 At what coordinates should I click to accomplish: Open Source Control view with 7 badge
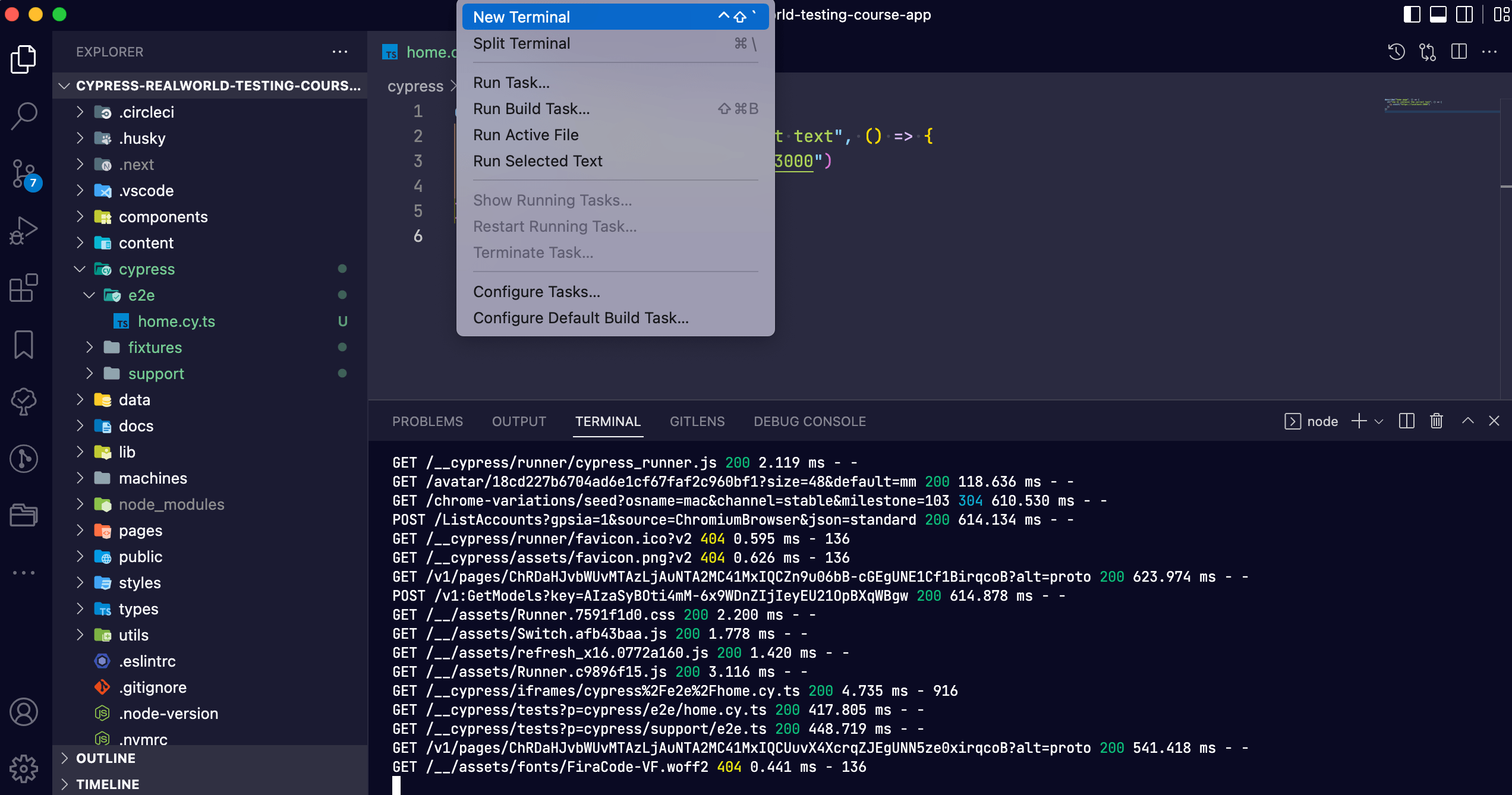24,174
